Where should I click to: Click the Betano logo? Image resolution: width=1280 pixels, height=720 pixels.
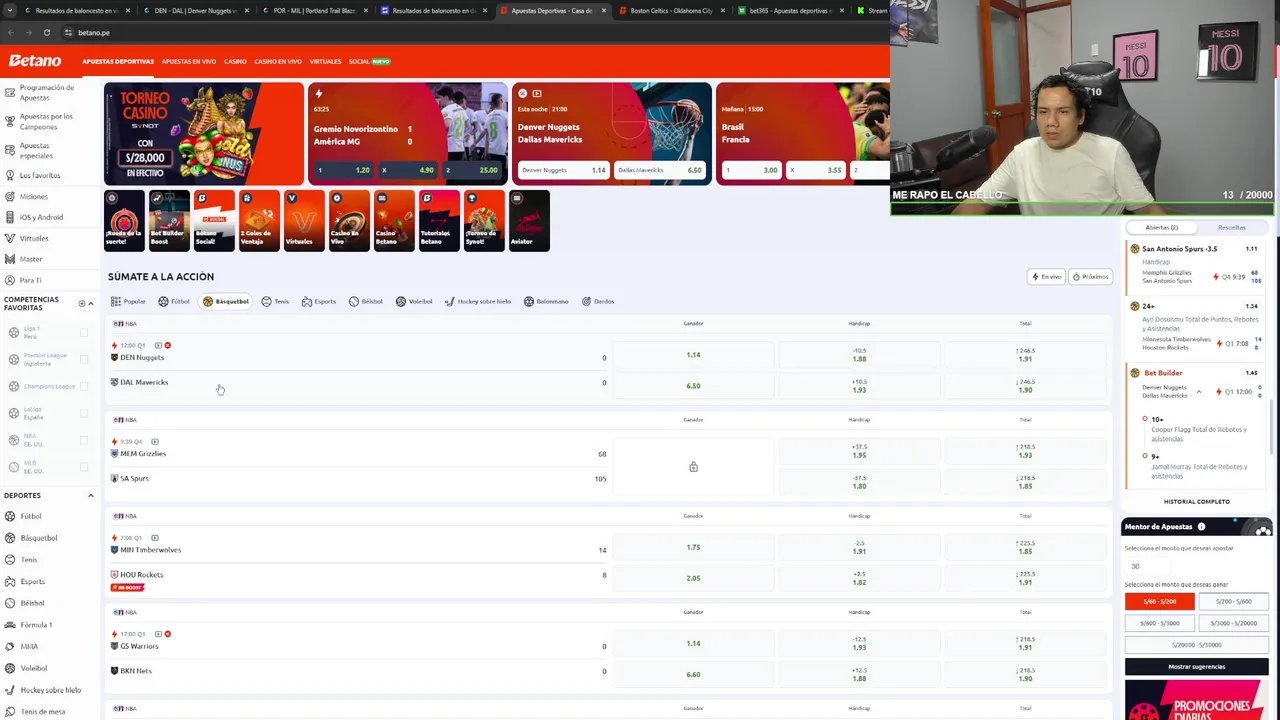pyautogui.click(x=35, y=61)
